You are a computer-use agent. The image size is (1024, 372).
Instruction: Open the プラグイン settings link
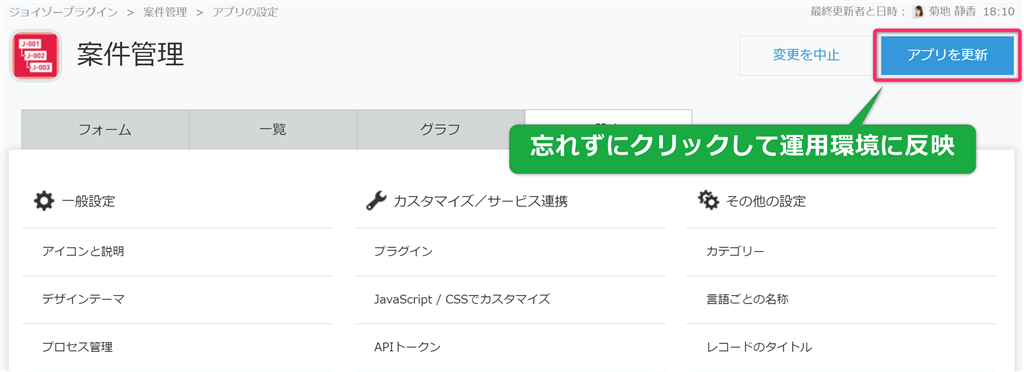403,251
